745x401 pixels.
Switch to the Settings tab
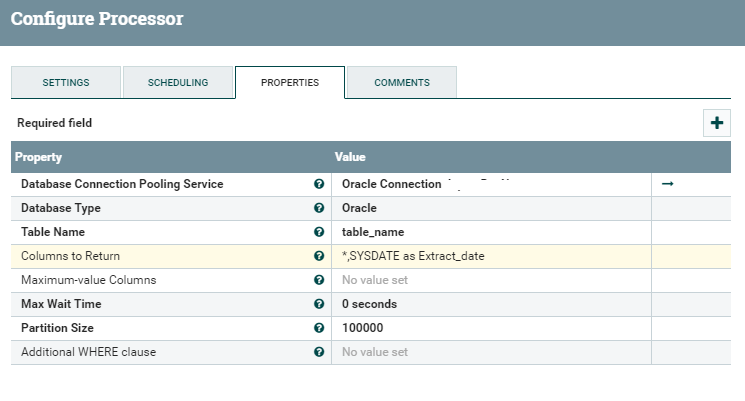(65, 83)
